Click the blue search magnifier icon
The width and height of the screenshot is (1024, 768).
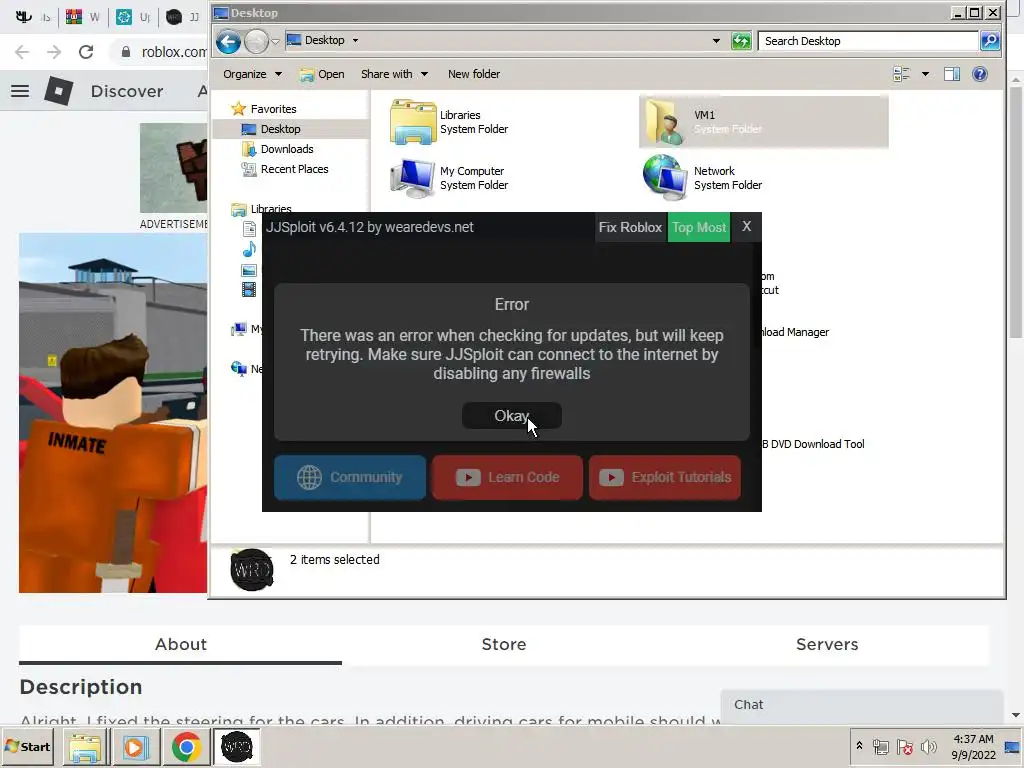coord(990,41)
